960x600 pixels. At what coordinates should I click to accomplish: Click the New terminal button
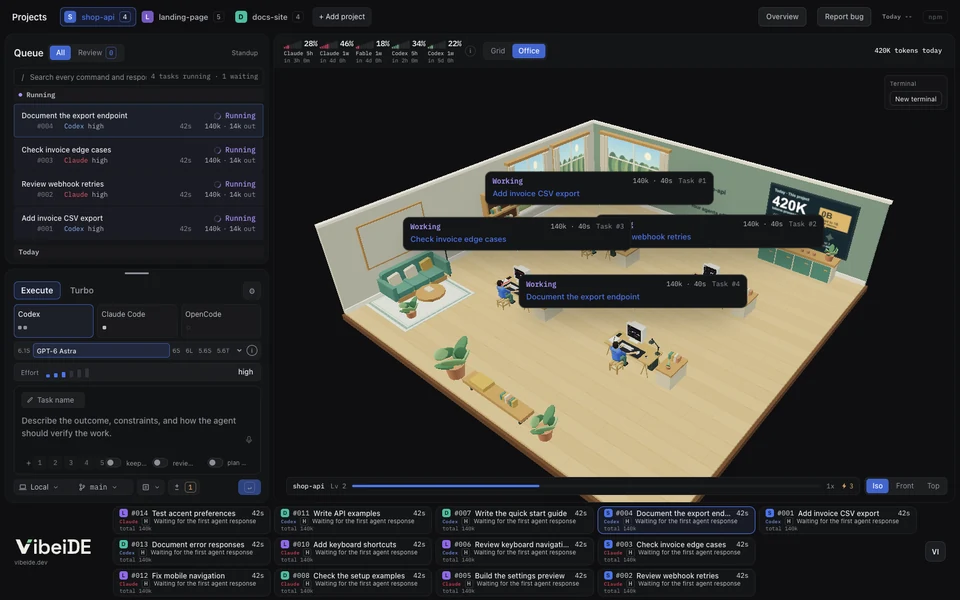click(x=915, y=99)
